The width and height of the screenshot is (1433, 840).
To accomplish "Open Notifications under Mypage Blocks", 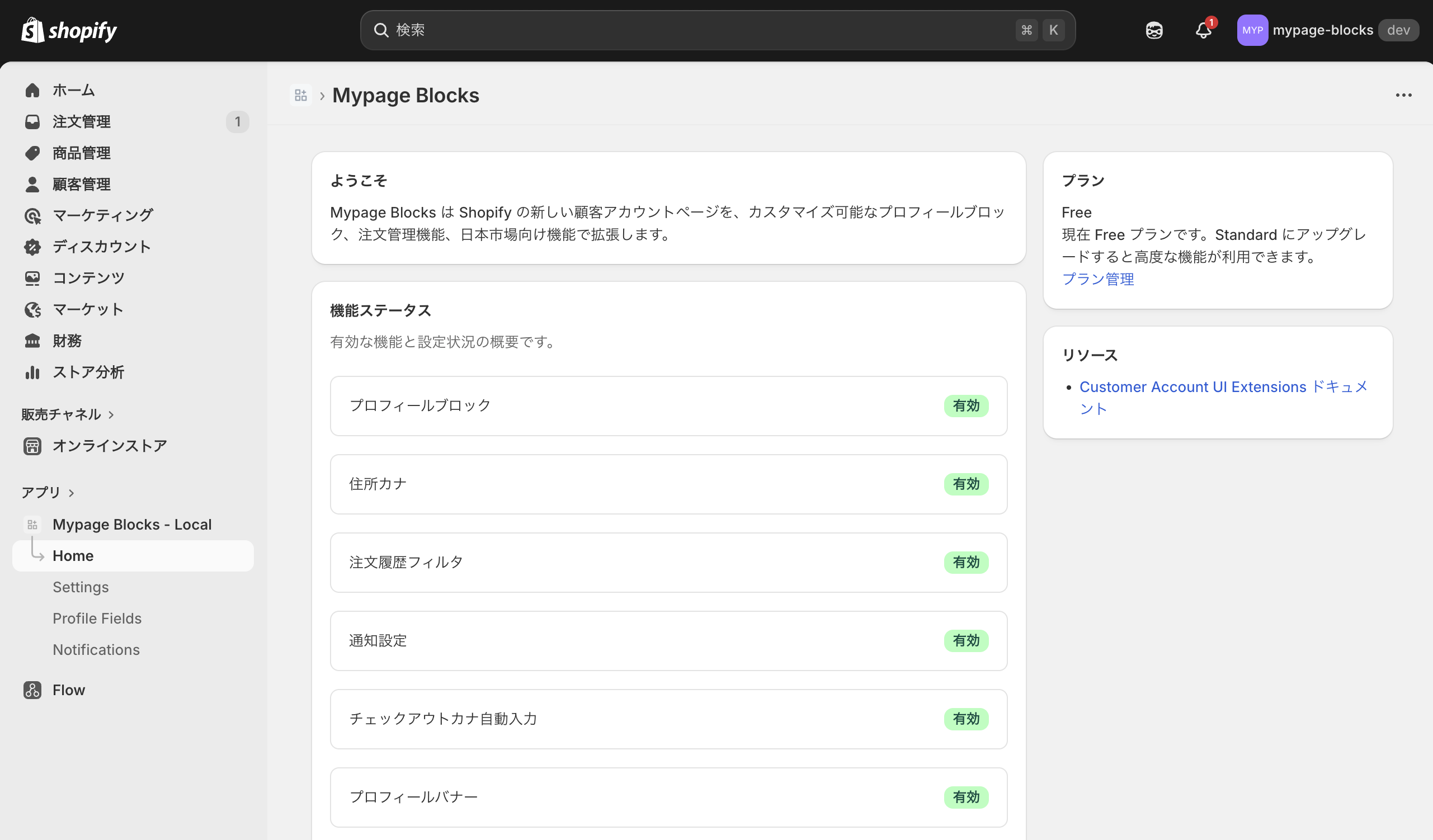I will [96, 649].
